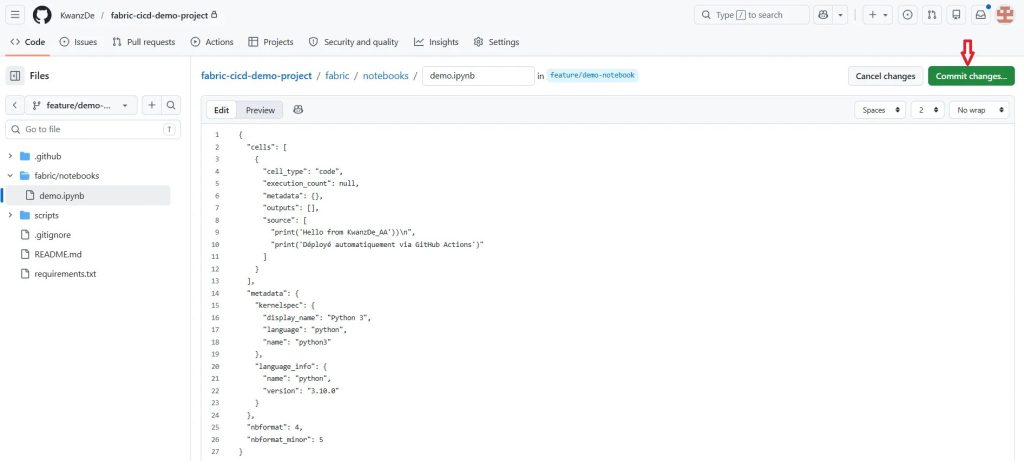Open the create new plus menu
The width and height of the screenshot is (1024, 461).
pos(878,15)
